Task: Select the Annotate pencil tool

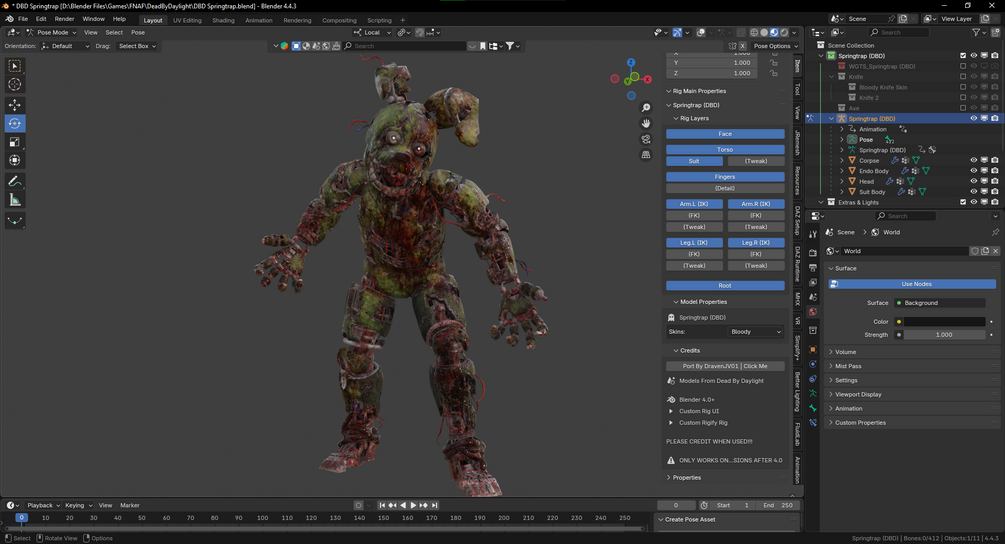Action: pyautogui.click(x=15, y=181)
